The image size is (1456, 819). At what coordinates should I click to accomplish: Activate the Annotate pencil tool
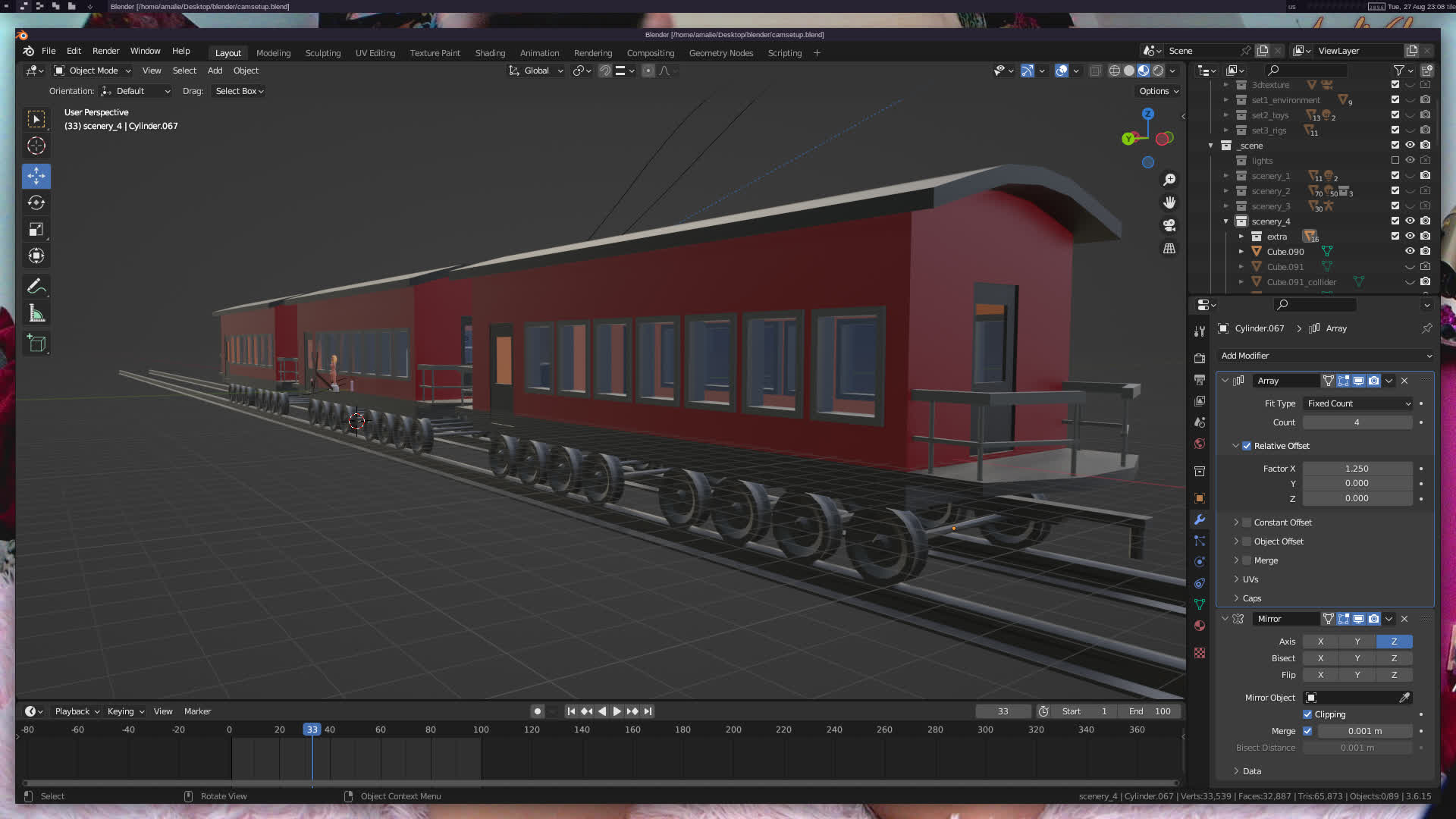(x=36, y=287)
